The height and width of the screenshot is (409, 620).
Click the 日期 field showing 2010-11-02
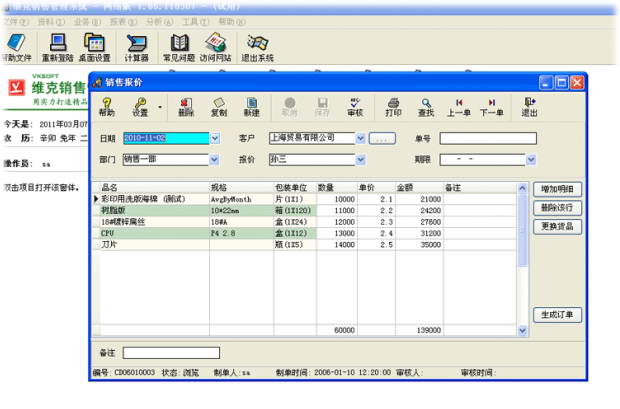(x=166, y=138)
